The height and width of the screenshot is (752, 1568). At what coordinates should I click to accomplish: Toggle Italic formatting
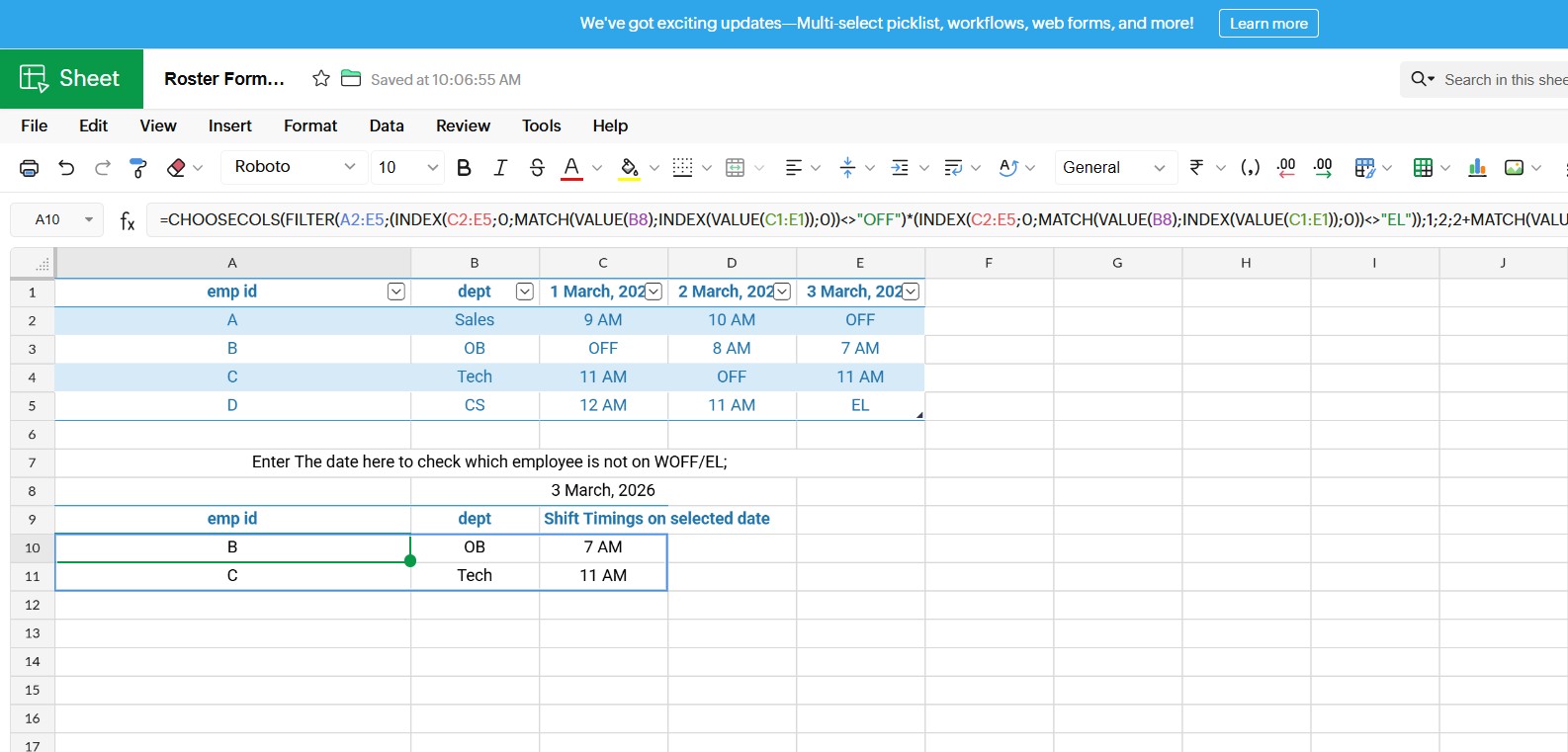tap(500, 168)
